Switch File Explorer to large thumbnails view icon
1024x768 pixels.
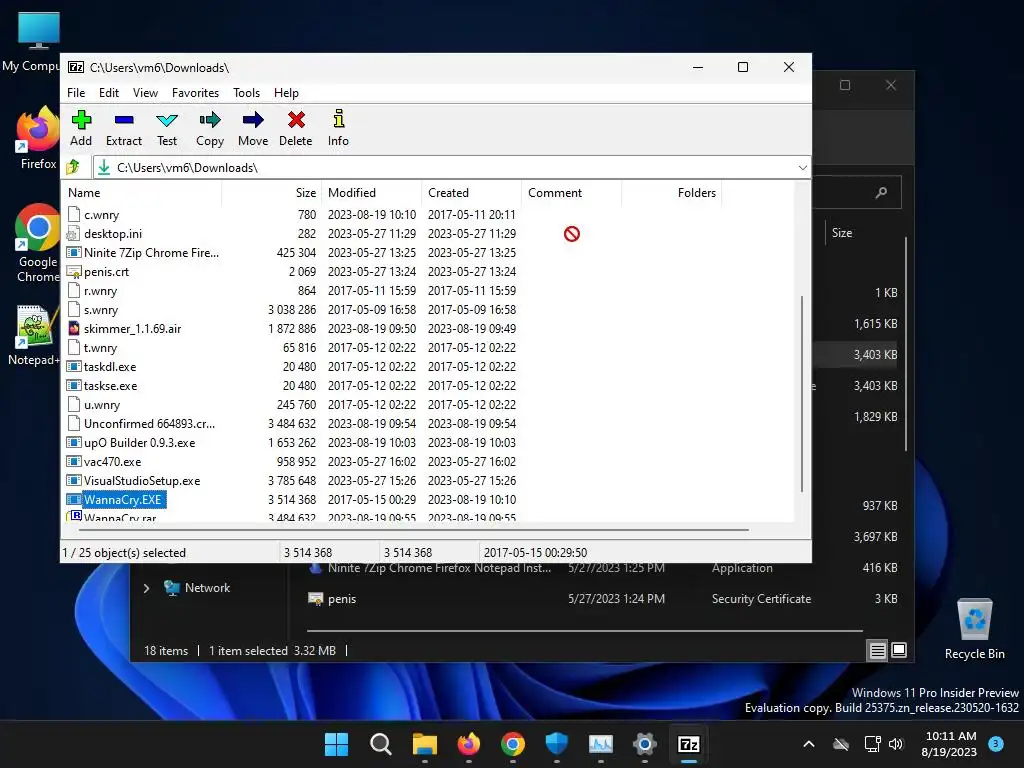[x=899, y=650]
